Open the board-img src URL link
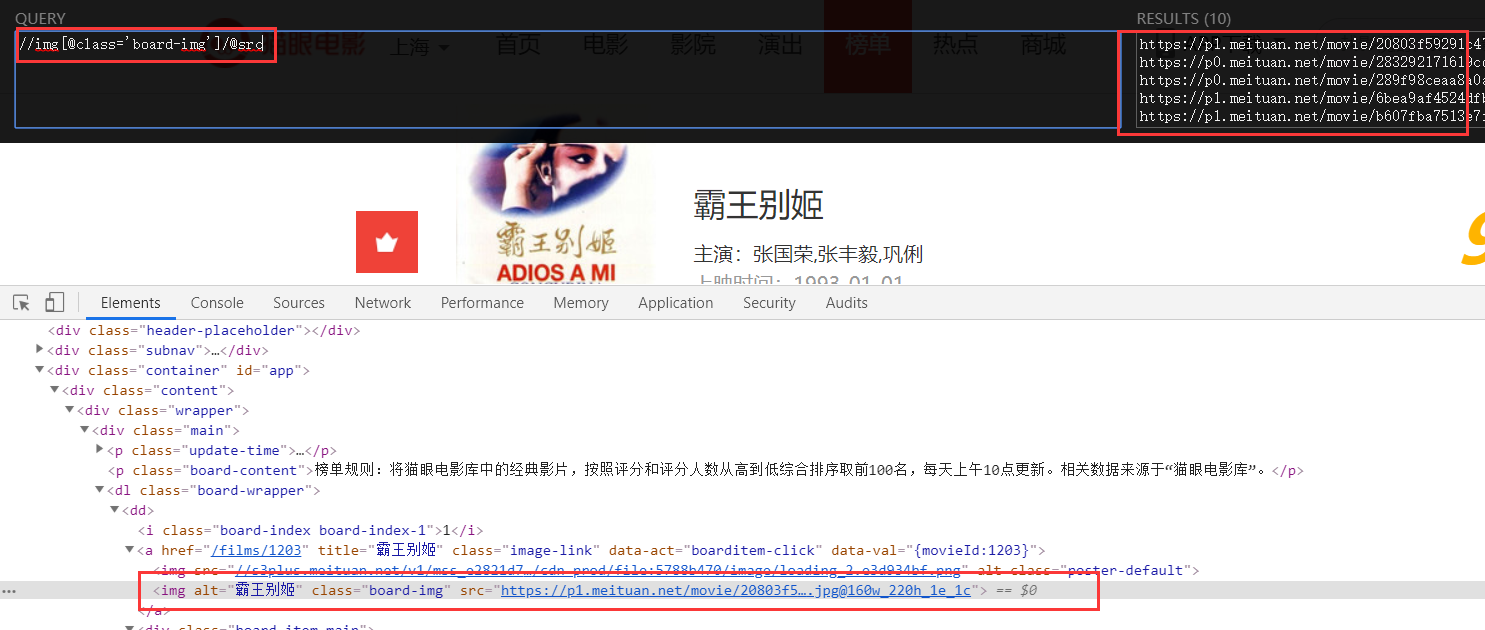 [x=736, y=590]
